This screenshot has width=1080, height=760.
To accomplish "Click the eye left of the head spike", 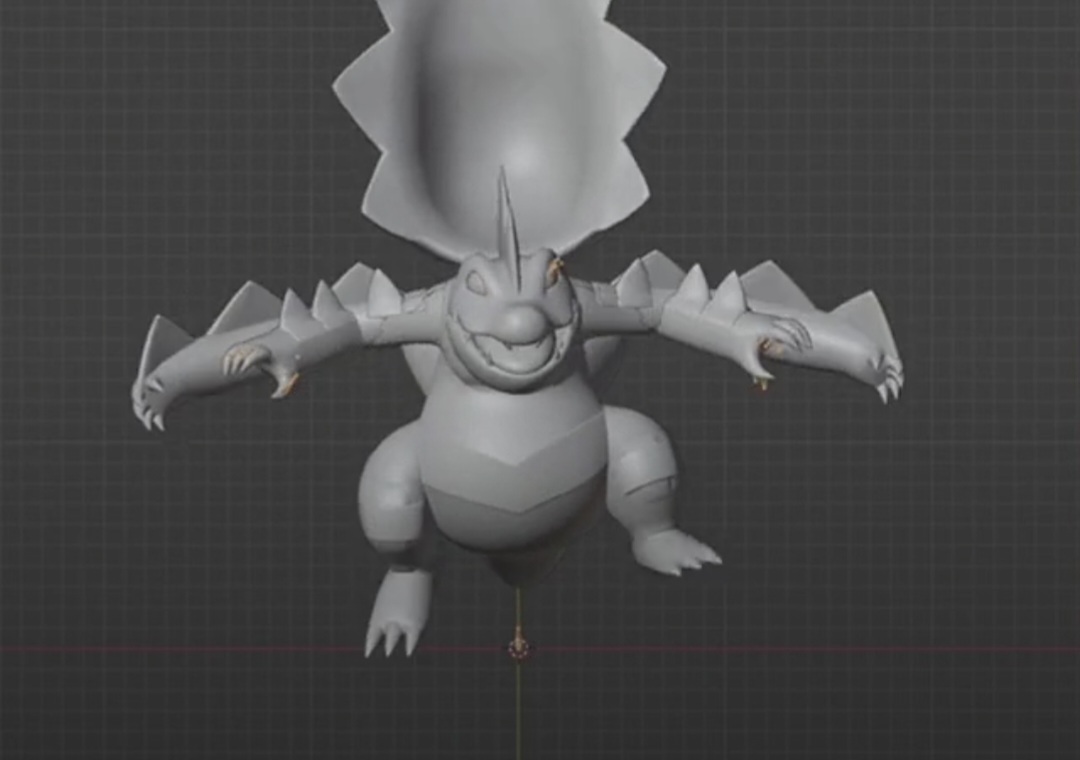I will click(x=476, y=284).
